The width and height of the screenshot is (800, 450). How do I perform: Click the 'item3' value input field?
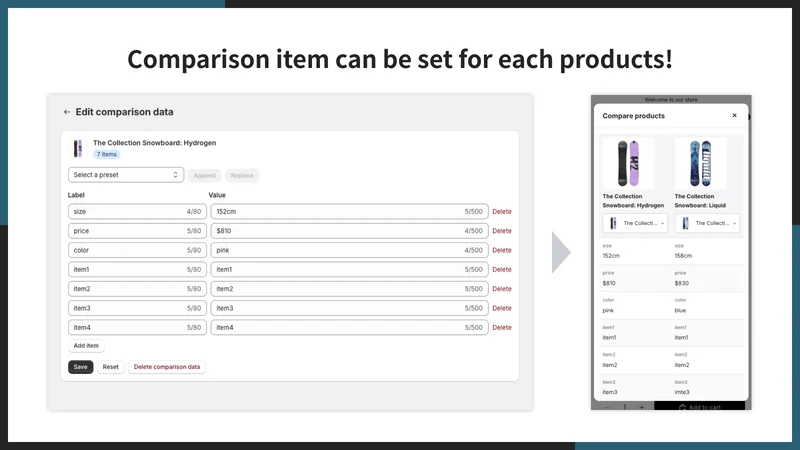[x=349, y=308]
